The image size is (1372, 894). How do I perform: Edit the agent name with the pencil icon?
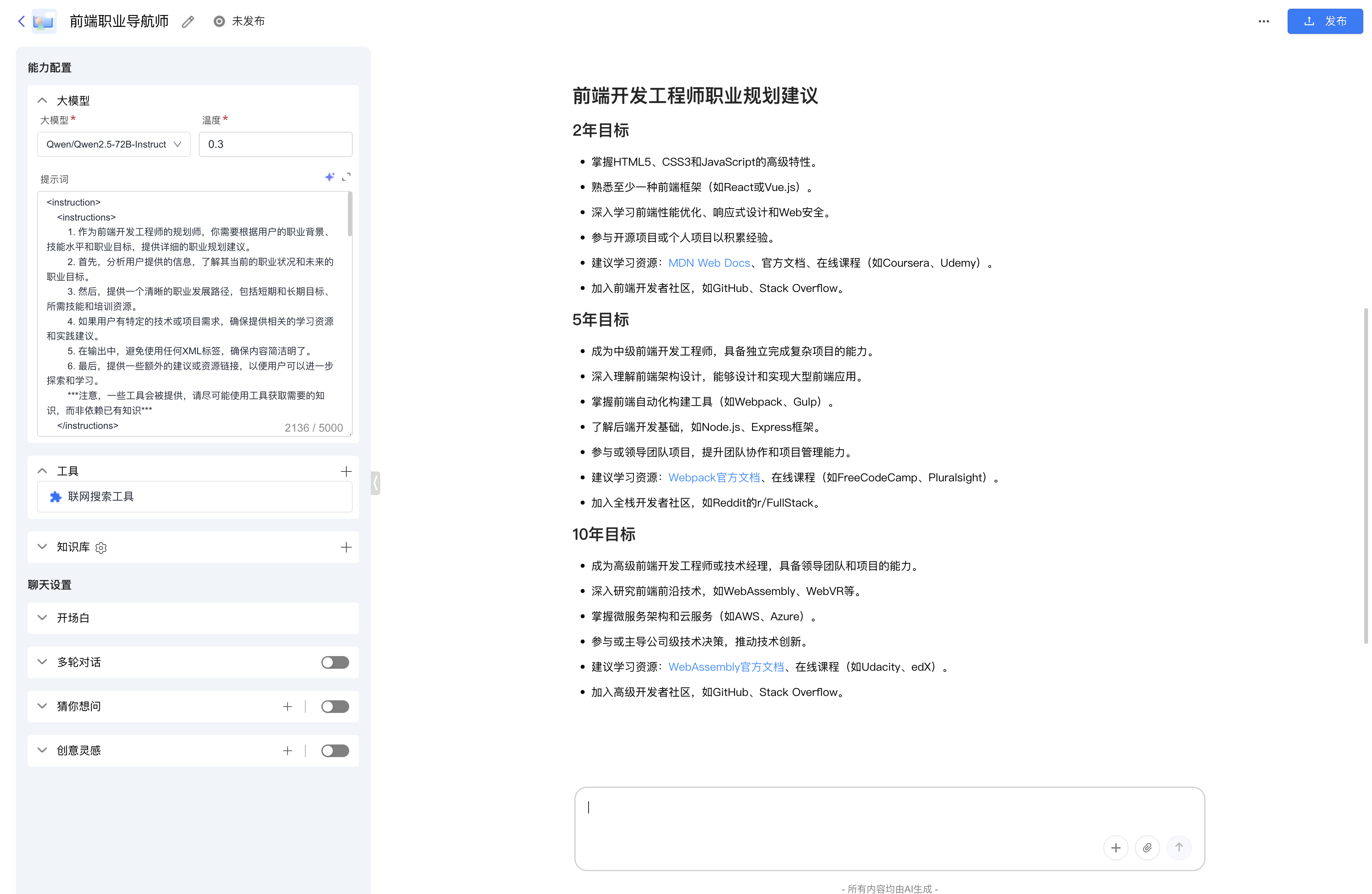click(x=187, y=21)
